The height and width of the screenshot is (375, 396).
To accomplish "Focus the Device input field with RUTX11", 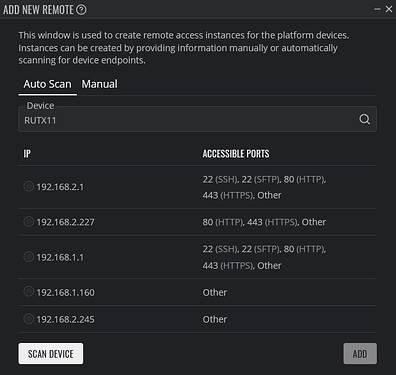I will pyautogui.click(x=197, y=119).
